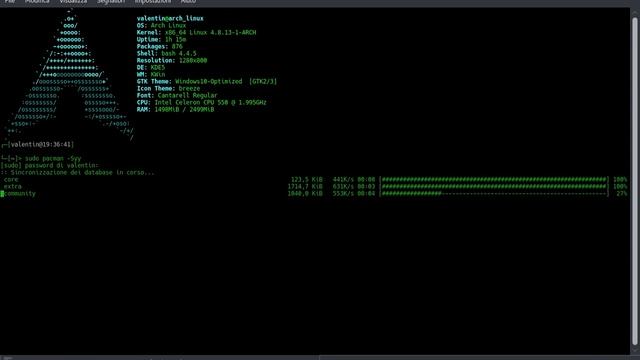Click the 'core' repository name

click(11, 180)
